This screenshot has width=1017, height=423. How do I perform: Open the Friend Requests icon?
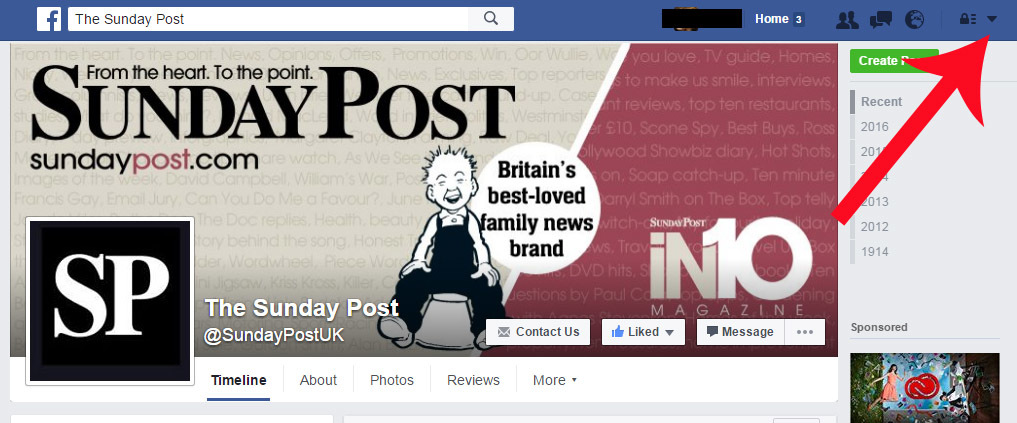[x=847, y=20]
